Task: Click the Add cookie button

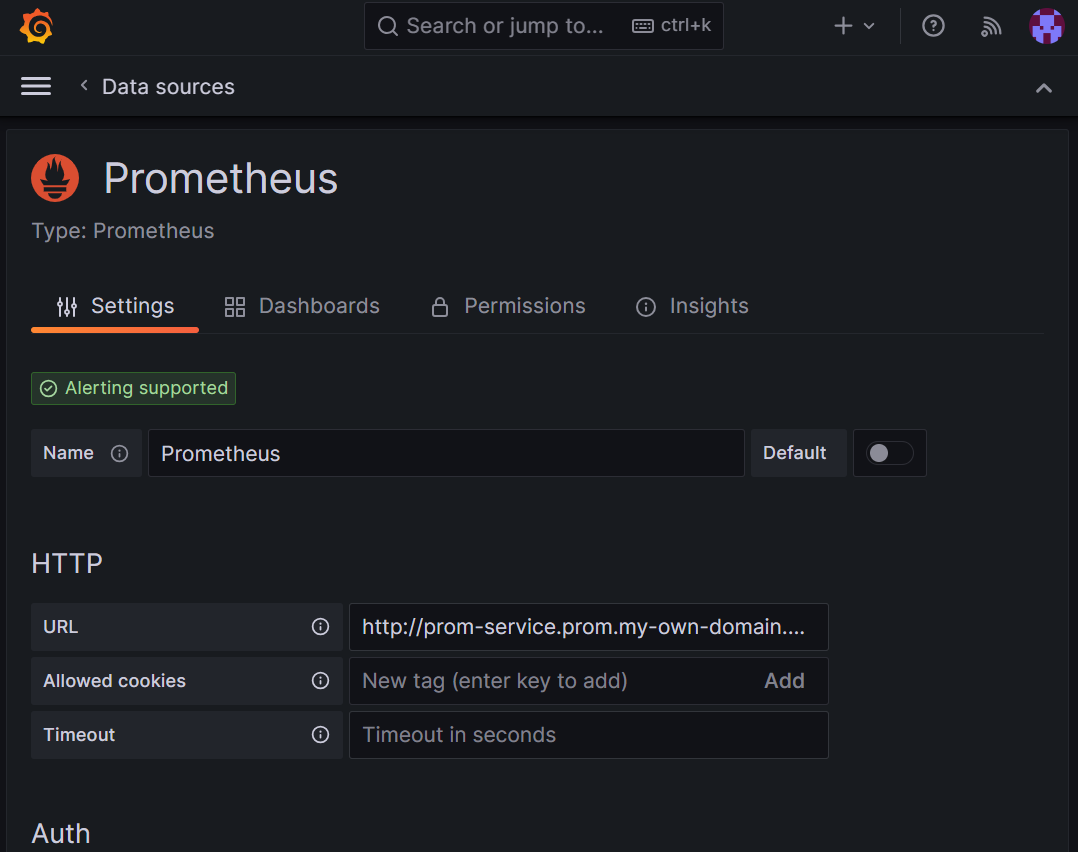Action: click(x=785, y=681)
